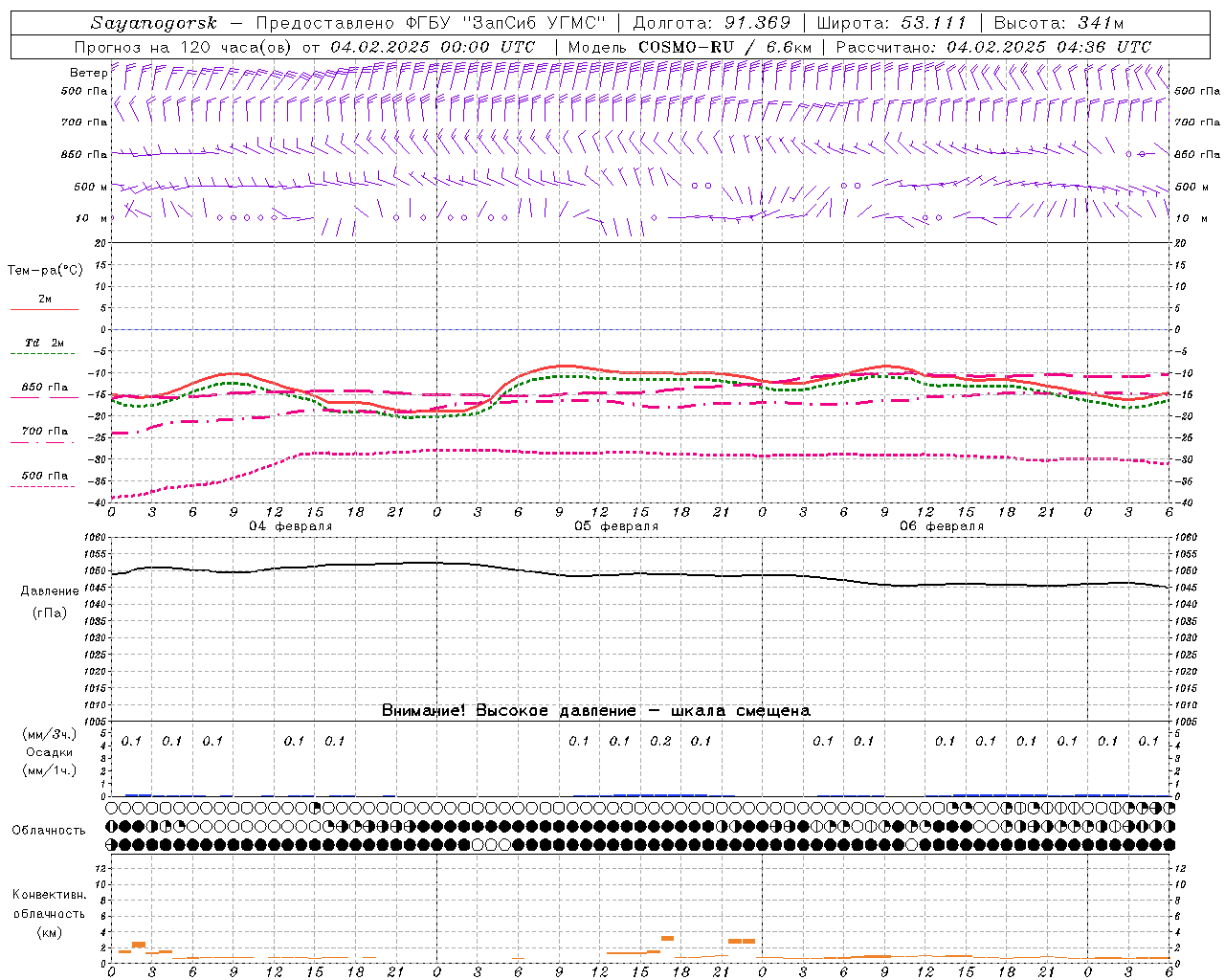Image resolution: width=1225 pixels, height=980 pixels.
Task: Click the Давление pressure panel label
Action: click(50, 591)
